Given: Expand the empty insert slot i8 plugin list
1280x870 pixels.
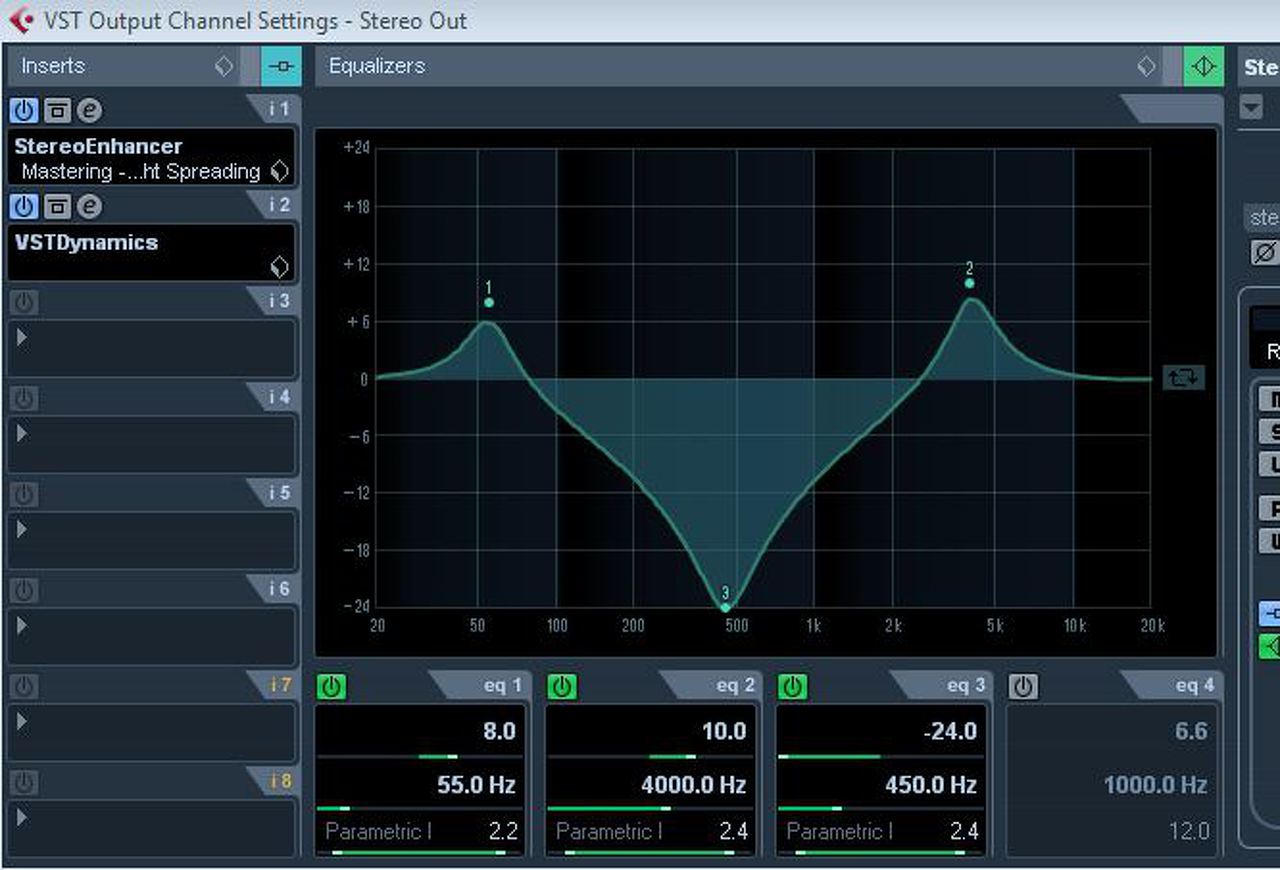Looking at the screenshot, I should pos(21,817).
